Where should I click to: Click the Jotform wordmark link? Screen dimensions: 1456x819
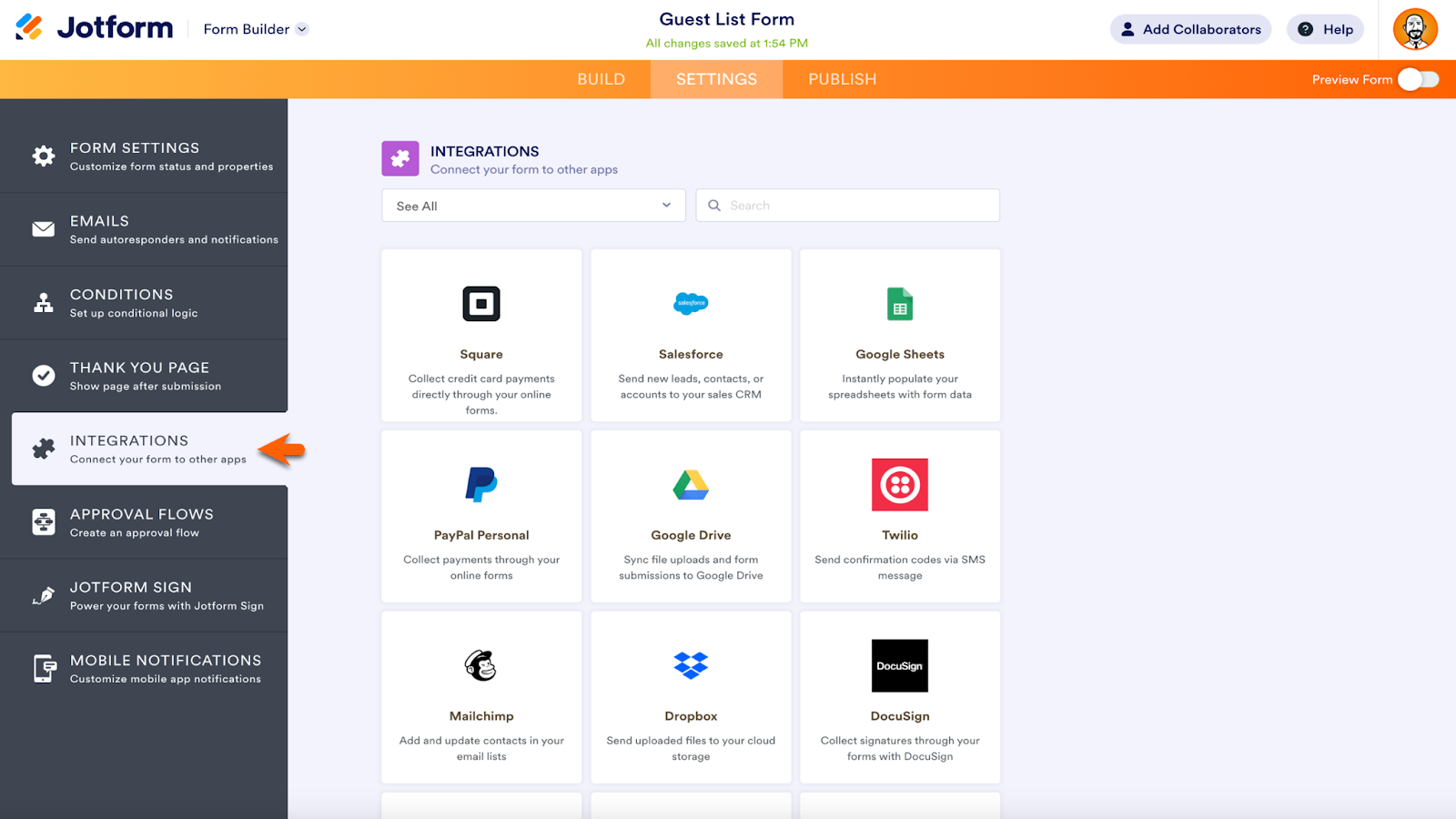click(115, 27)
